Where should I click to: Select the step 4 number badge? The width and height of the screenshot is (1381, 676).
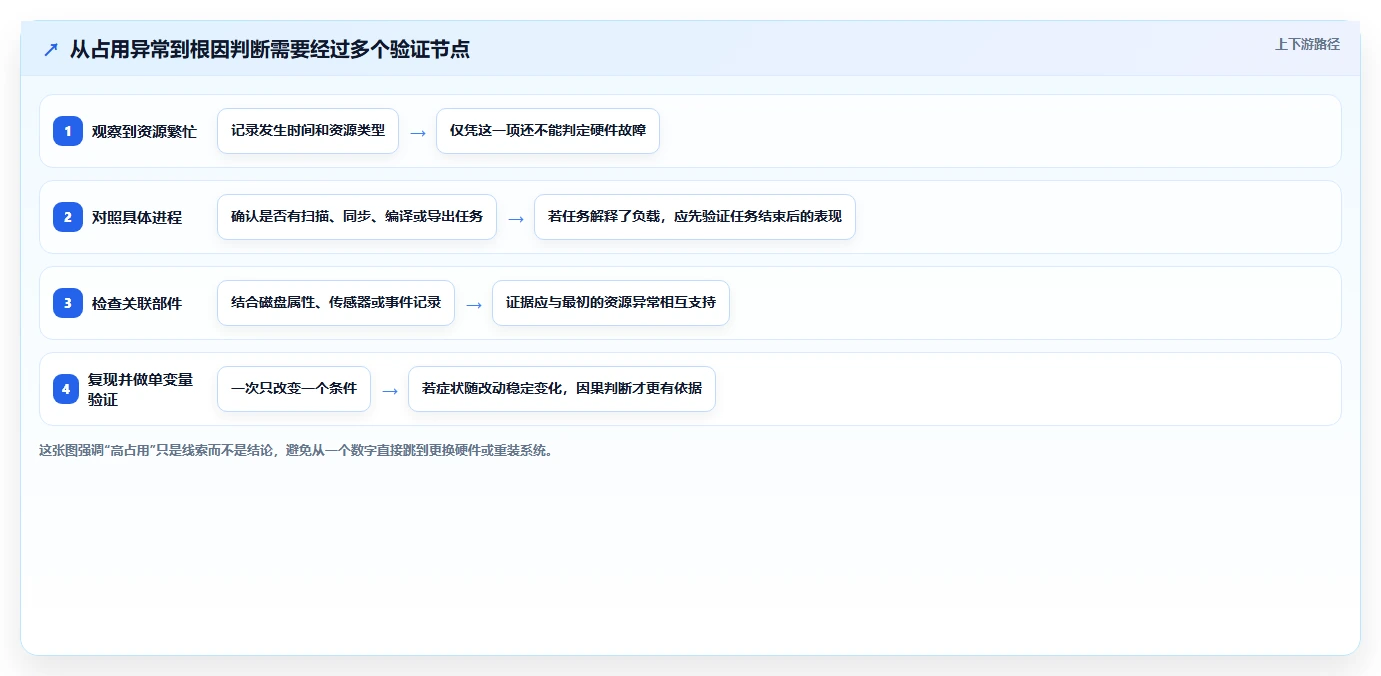pos(66,389)
